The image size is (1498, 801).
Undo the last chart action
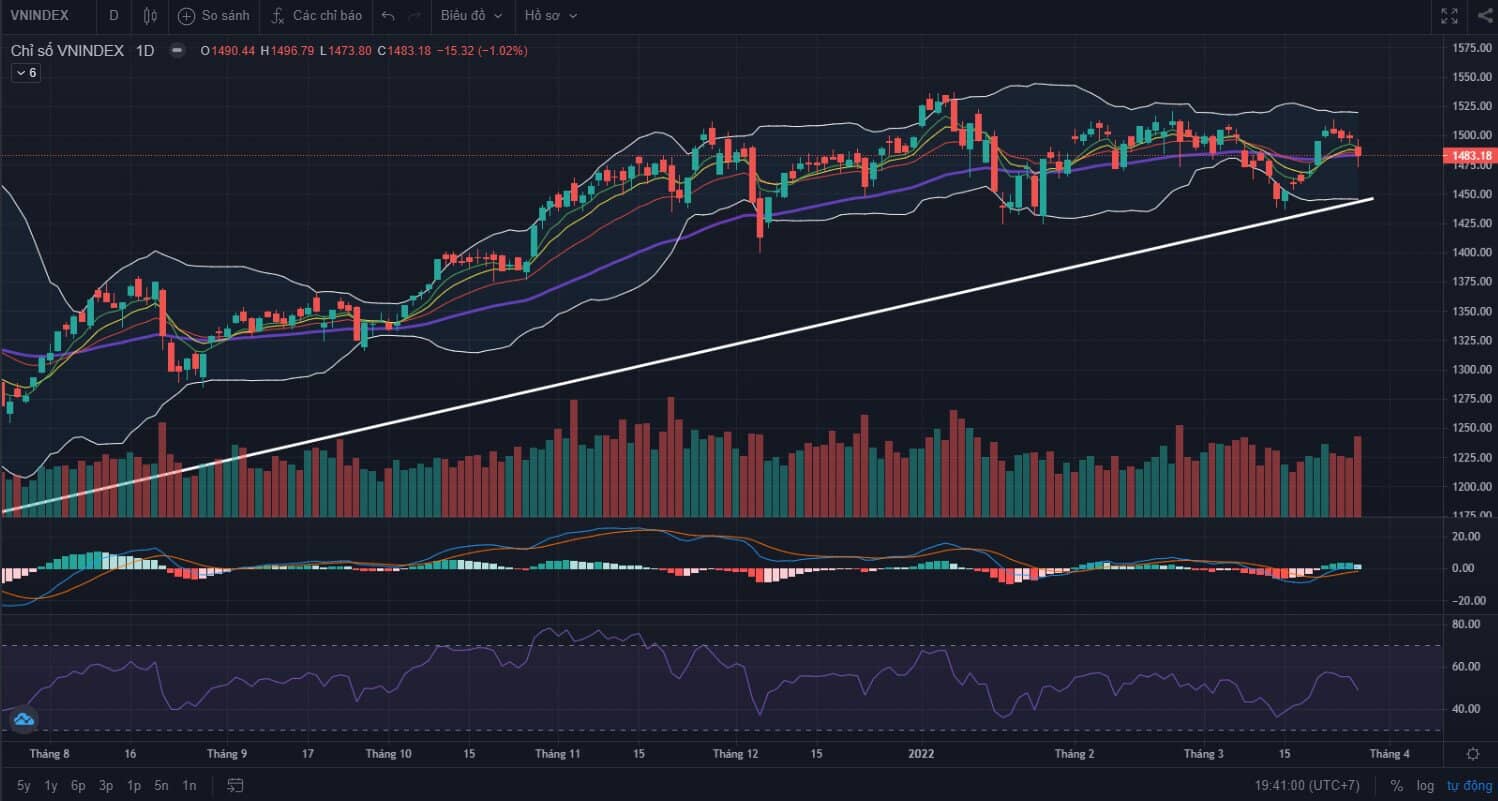pyautogui.click(x=388, y=16)
